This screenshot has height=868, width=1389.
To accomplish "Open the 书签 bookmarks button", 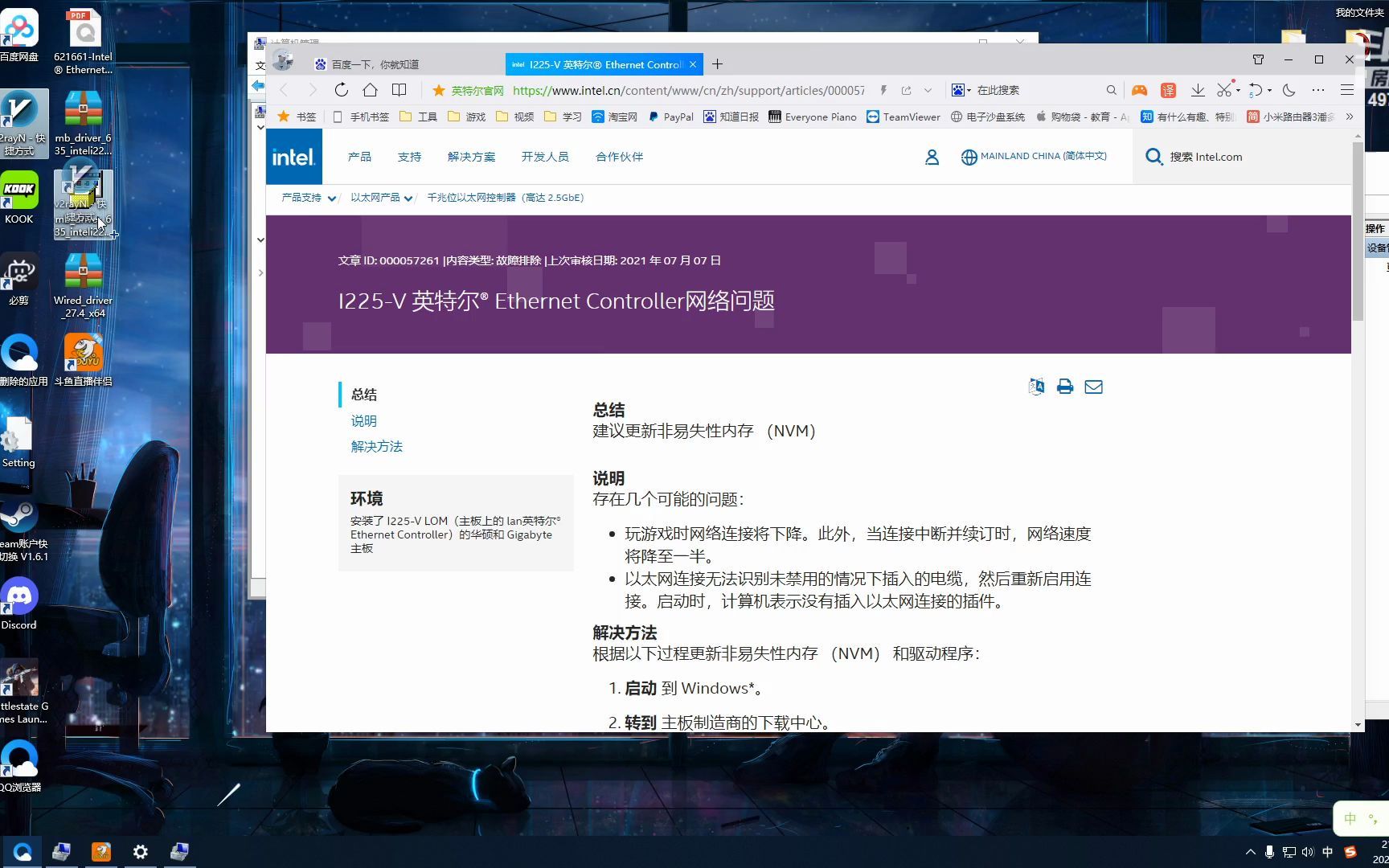I will (x=297, y=117).
